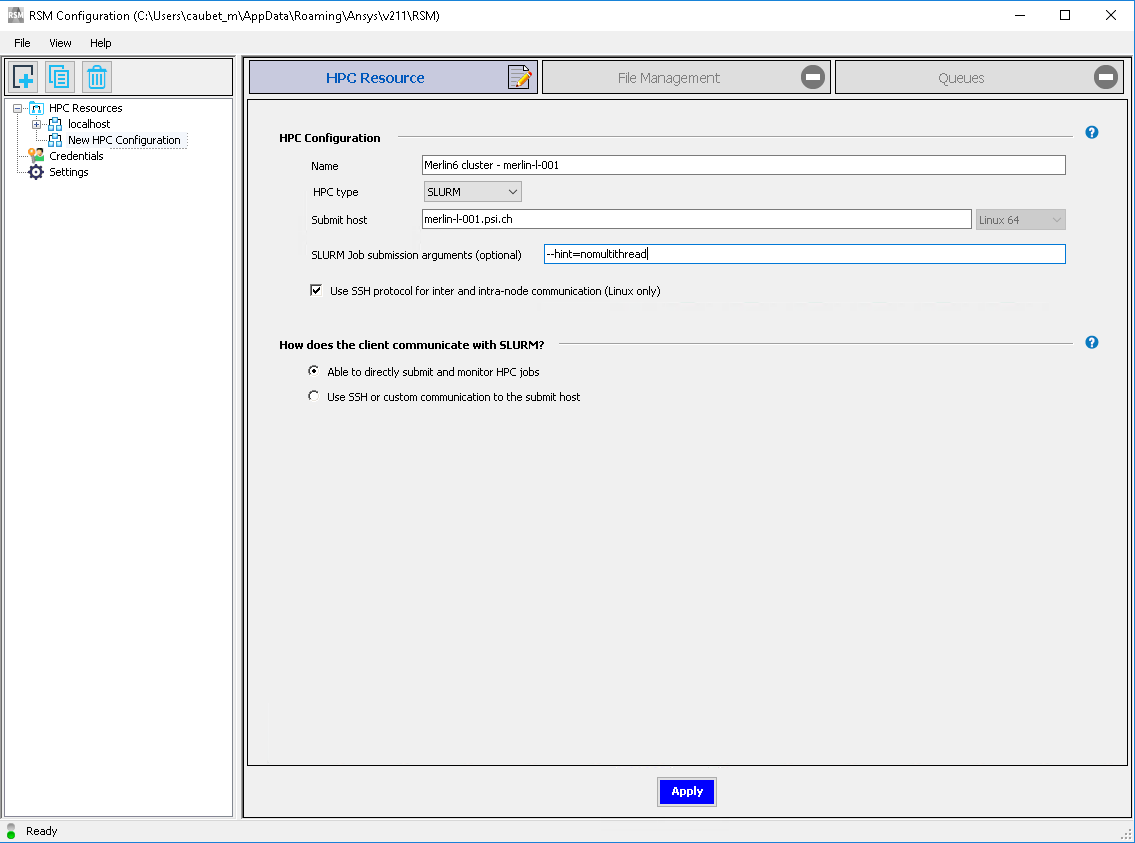Click the delete configuration trash icon

pyautogui.click(x=96, y=77)
